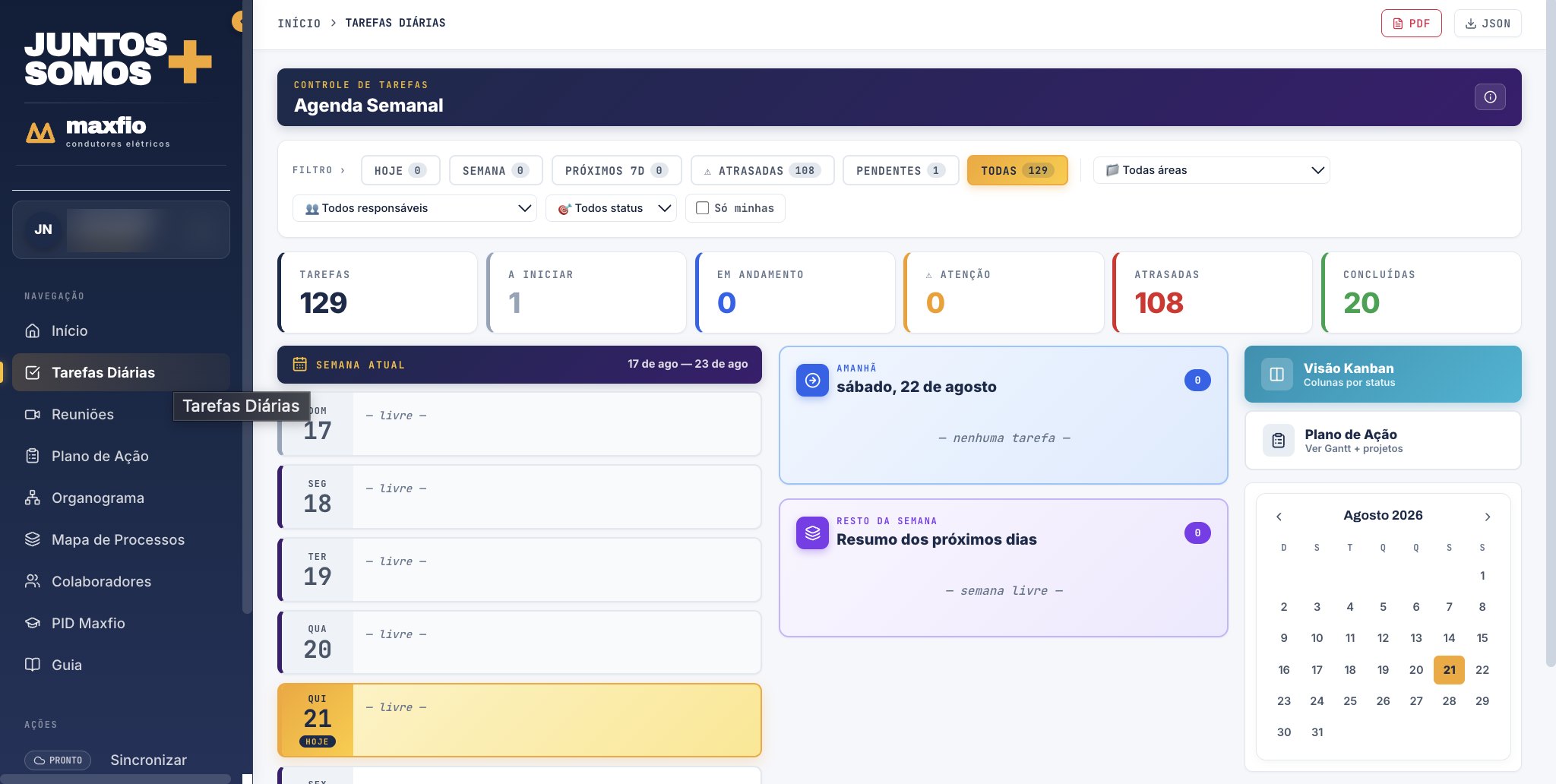The height and width of the screenshot is (784, 1556).
Task: Export the agenda as JSON
Action: [x=1488, y=24]
